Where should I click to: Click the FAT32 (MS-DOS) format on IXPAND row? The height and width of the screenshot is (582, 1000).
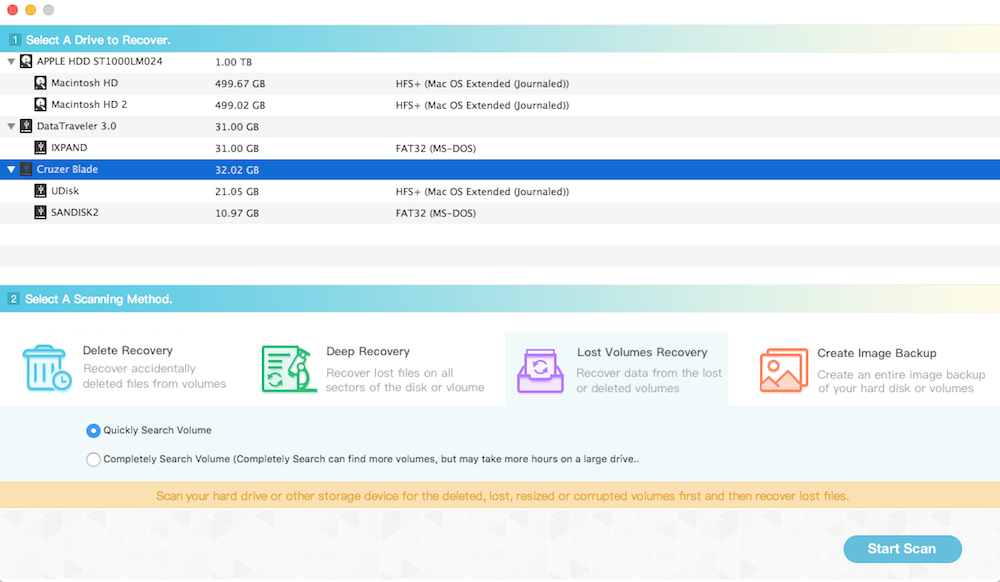[436, 149]
